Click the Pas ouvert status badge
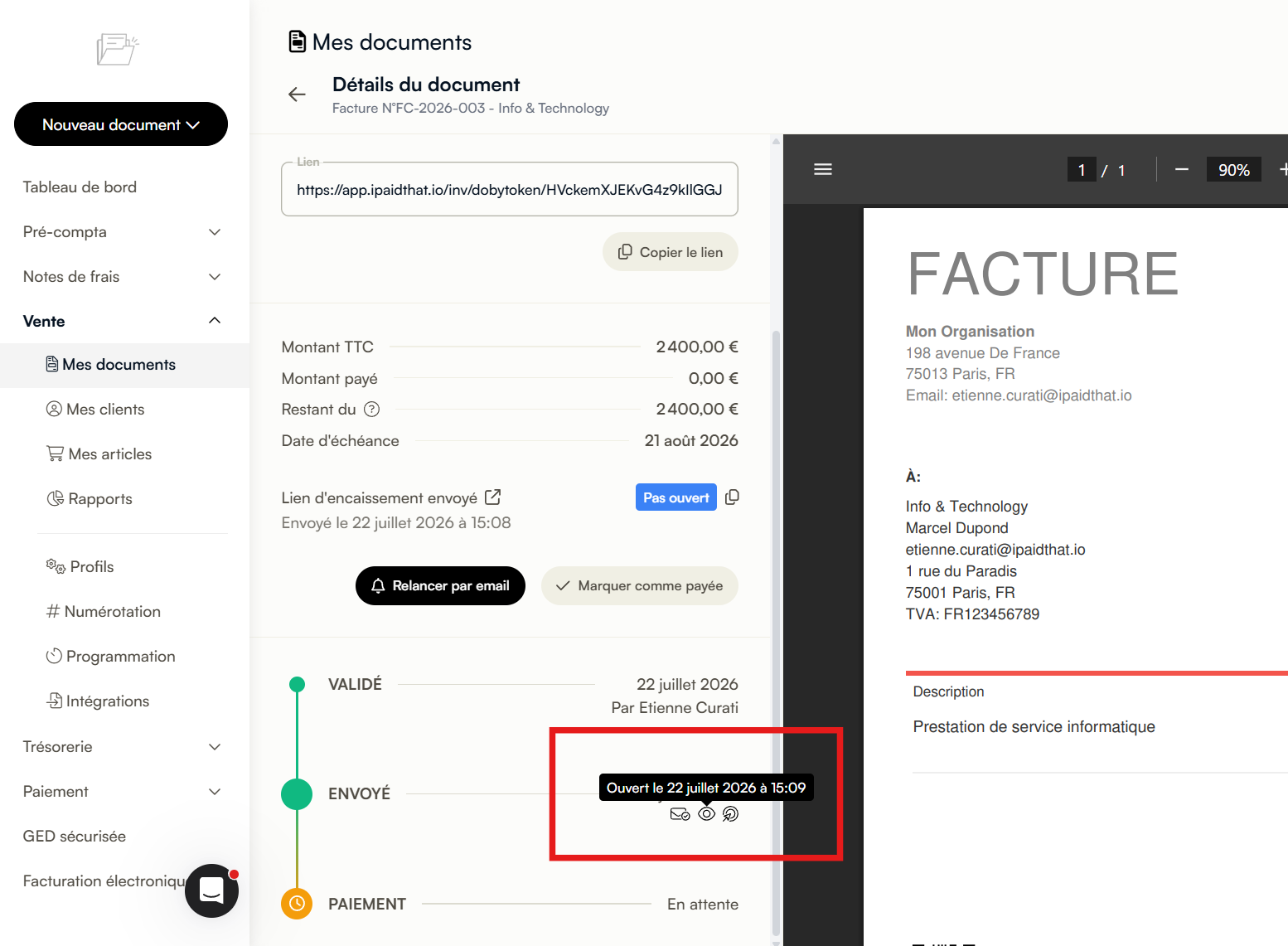 click(x=676, y=497)
